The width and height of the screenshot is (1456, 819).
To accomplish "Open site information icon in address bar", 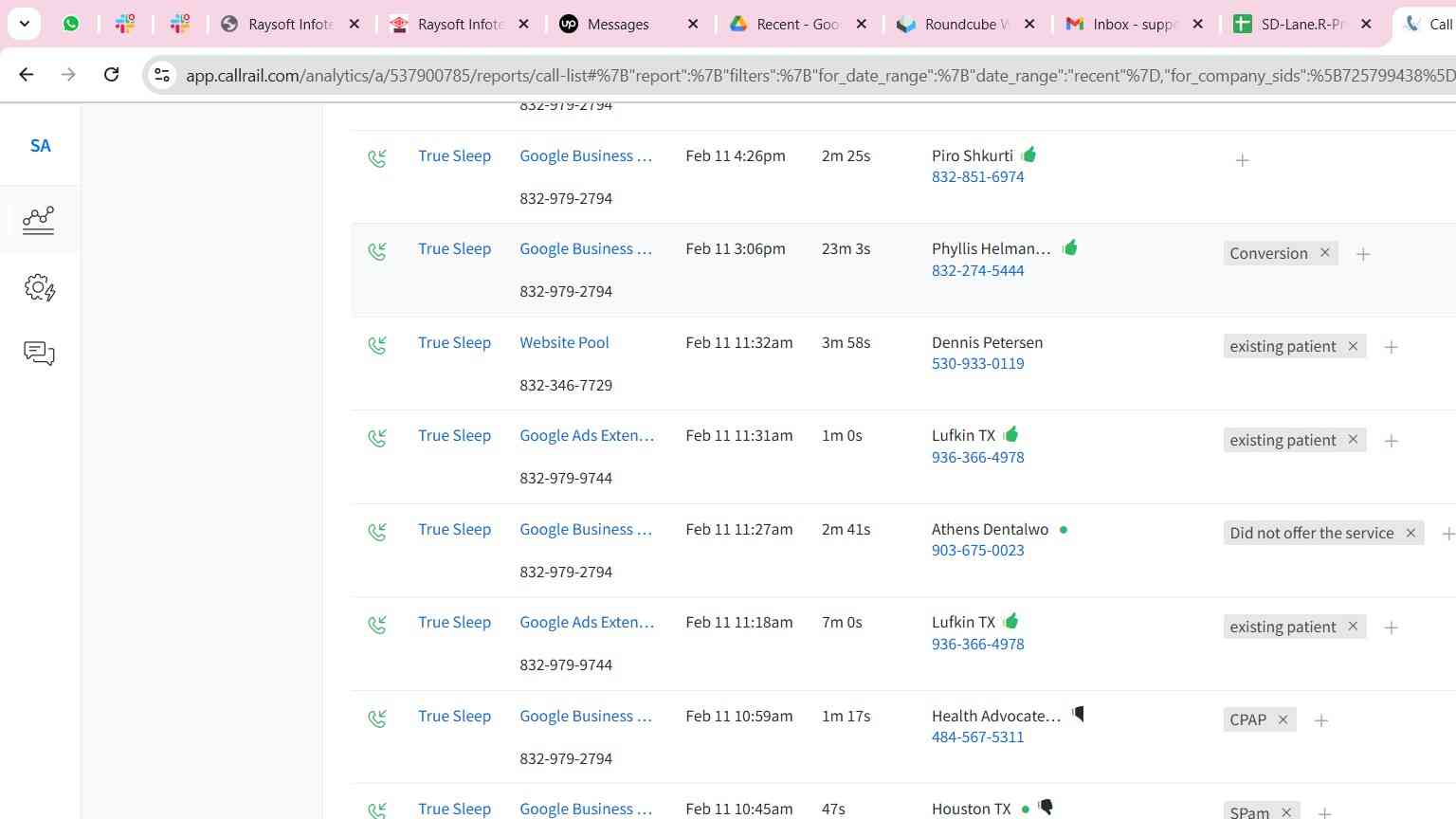I will (162, 75).
